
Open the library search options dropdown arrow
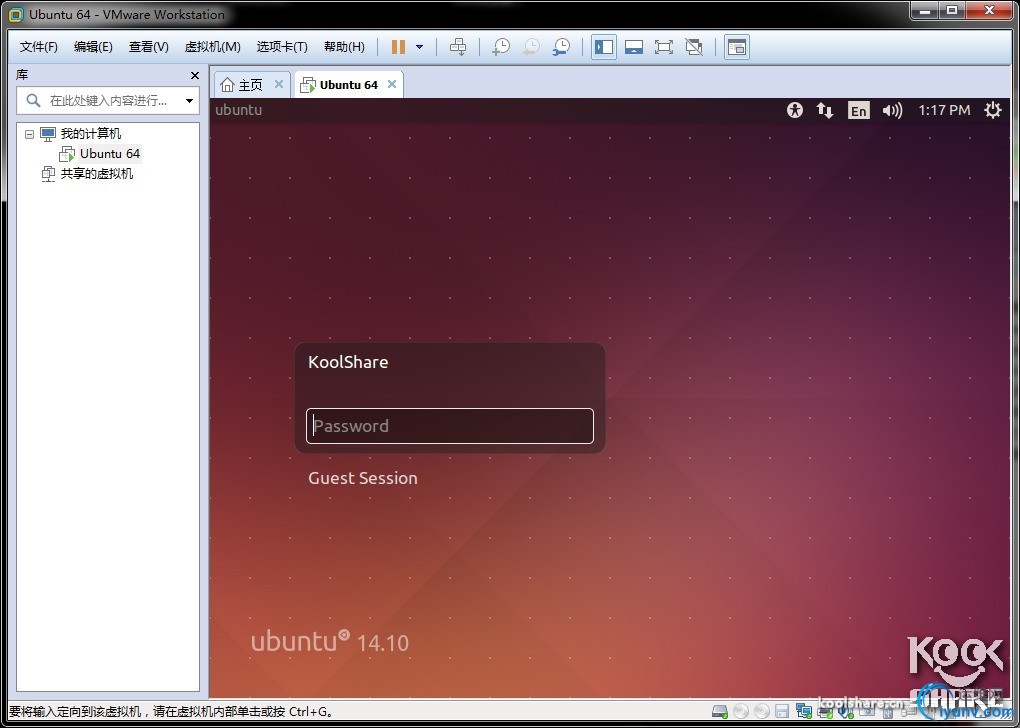189,101
